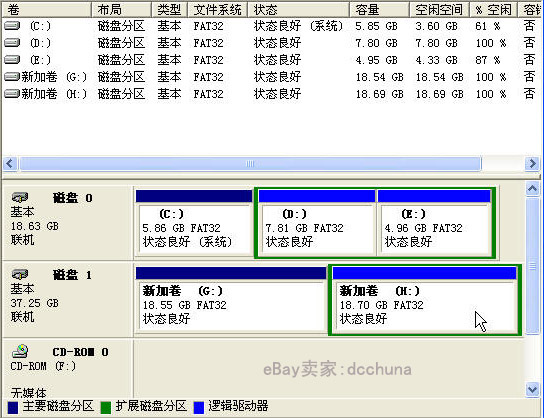Click 状态良好 (系统) in the C: row
Screen dimensions: 544x418
pos(298,26)
